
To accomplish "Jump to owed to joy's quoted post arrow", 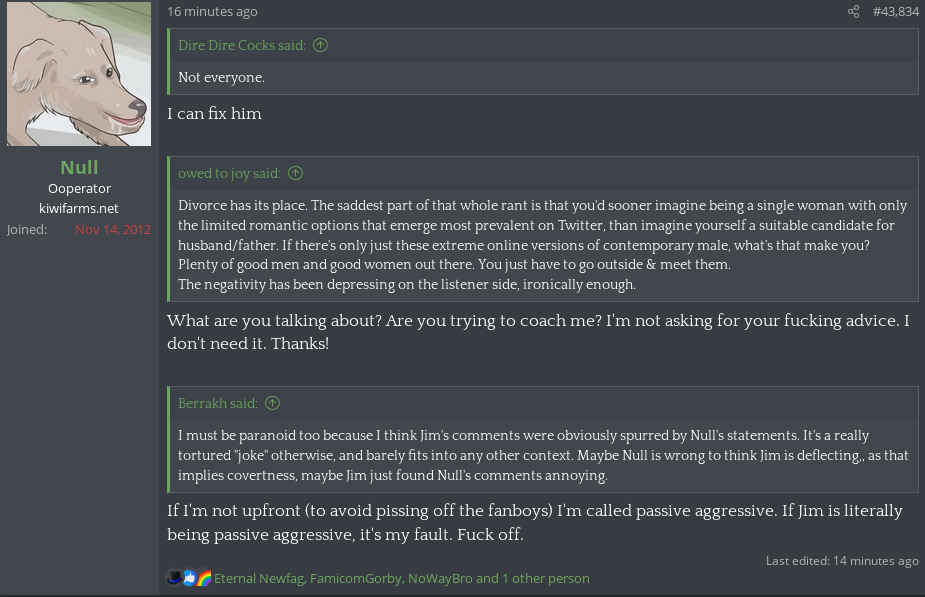I will click(x=295, y=173).
